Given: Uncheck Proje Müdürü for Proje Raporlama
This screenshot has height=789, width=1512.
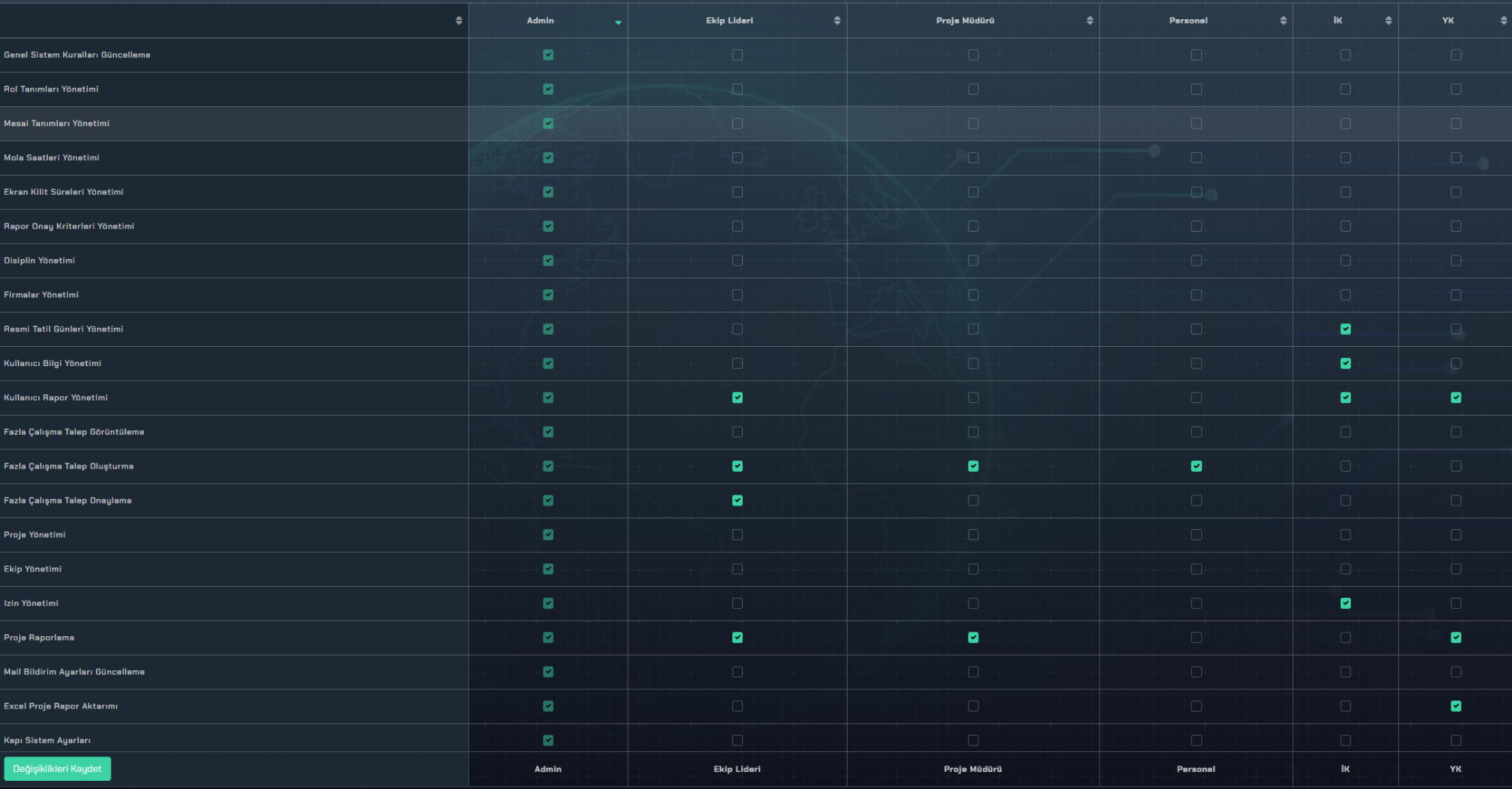Looking at the screenshot, I should point(973,638).
